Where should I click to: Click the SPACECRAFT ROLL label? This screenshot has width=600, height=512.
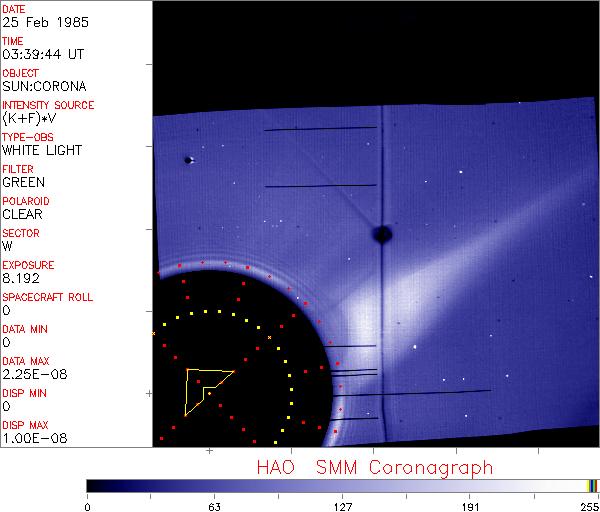47,297
